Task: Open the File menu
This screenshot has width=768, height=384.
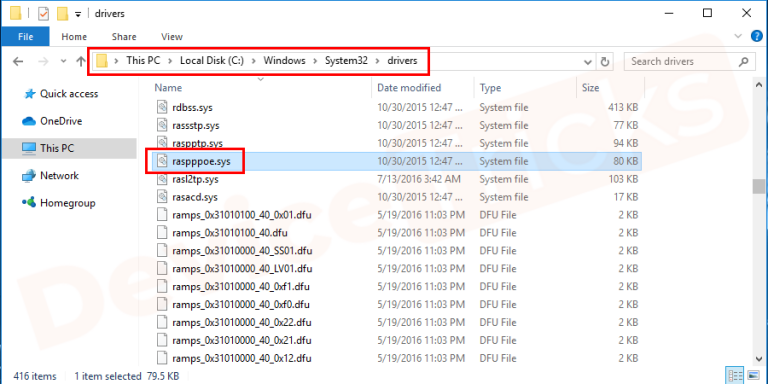Action: (x=25, y=37)
